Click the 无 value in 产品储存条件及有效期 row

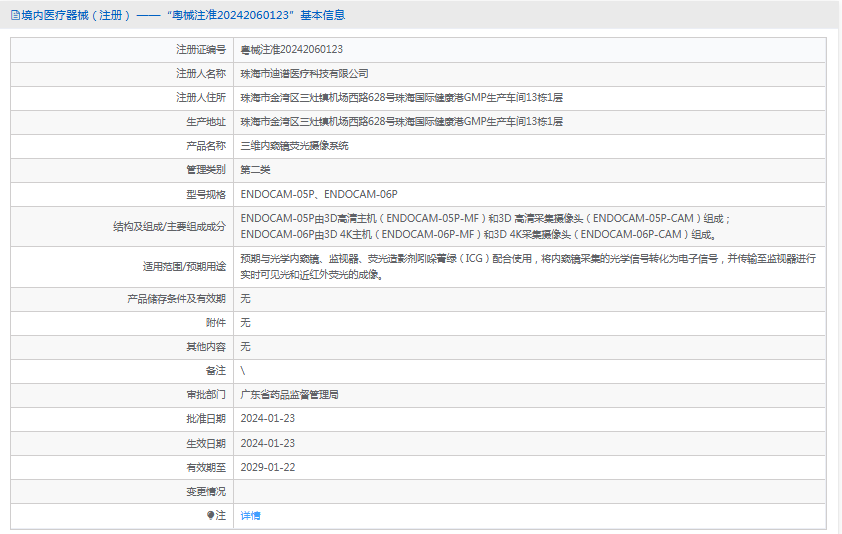point(245,299)
